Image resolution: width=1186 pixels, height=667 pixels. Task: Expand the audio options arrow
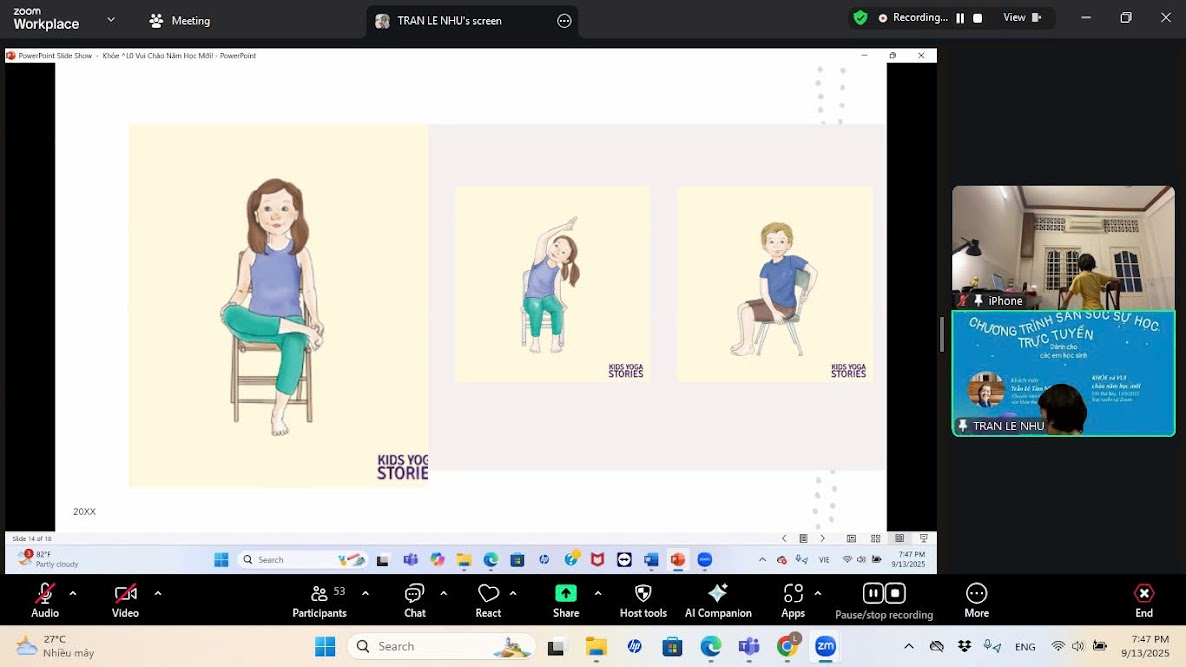click(x=73, y=593)
